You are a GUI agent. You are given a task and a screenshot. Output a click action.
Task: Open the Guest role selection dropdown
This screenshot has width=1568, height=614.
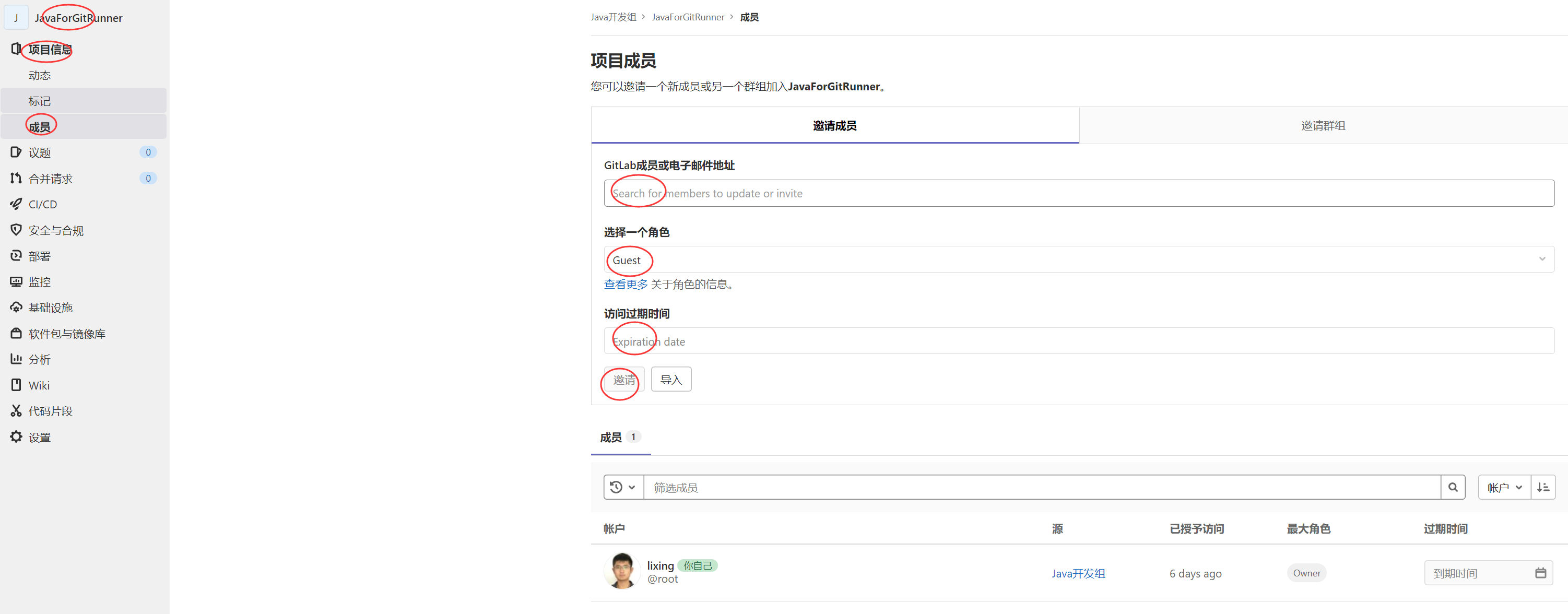pyautogui.click(x=1079, y=259)
